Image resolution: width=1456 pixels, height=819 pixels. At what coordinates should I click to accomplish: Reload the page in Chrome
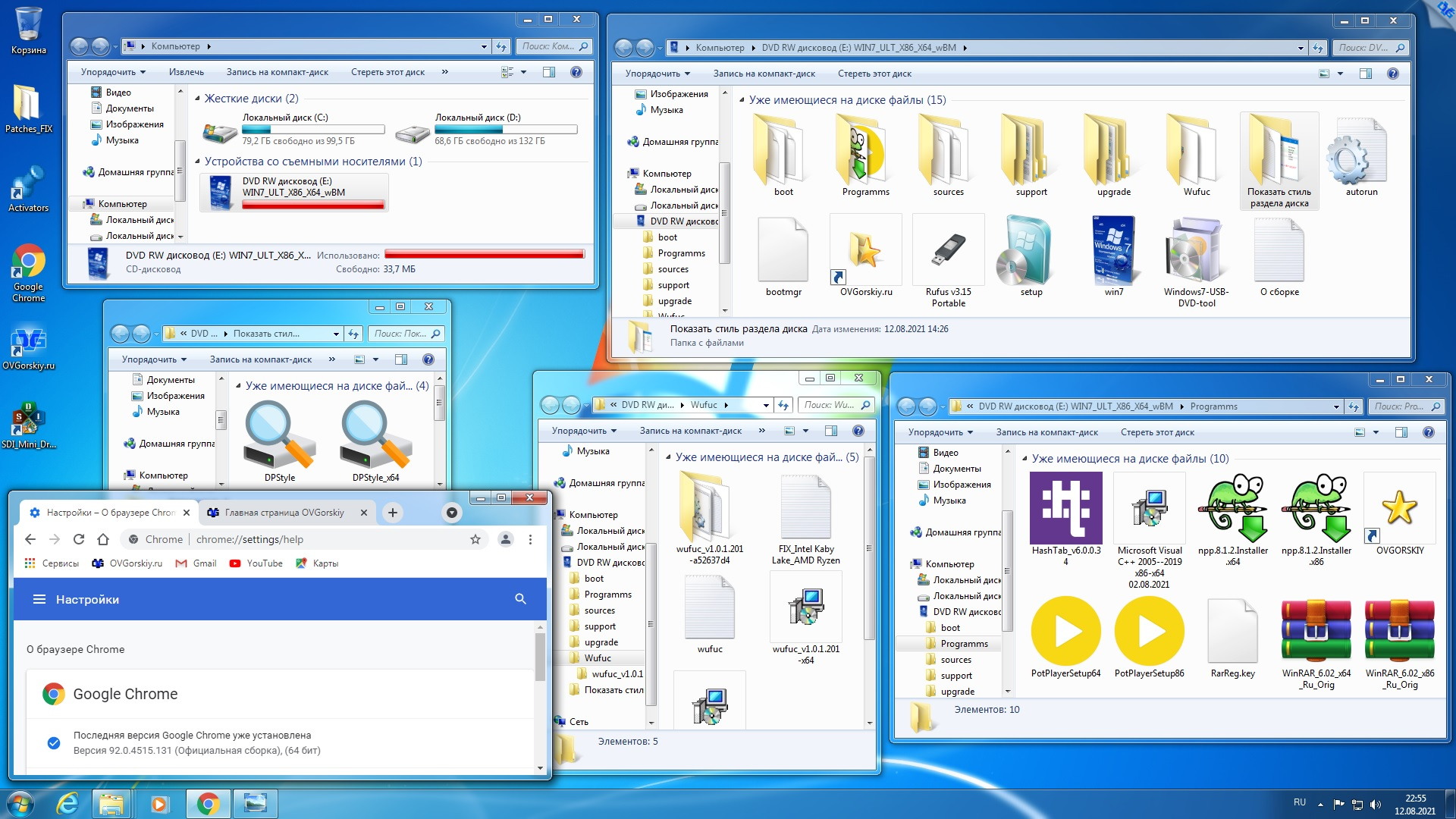79,540
